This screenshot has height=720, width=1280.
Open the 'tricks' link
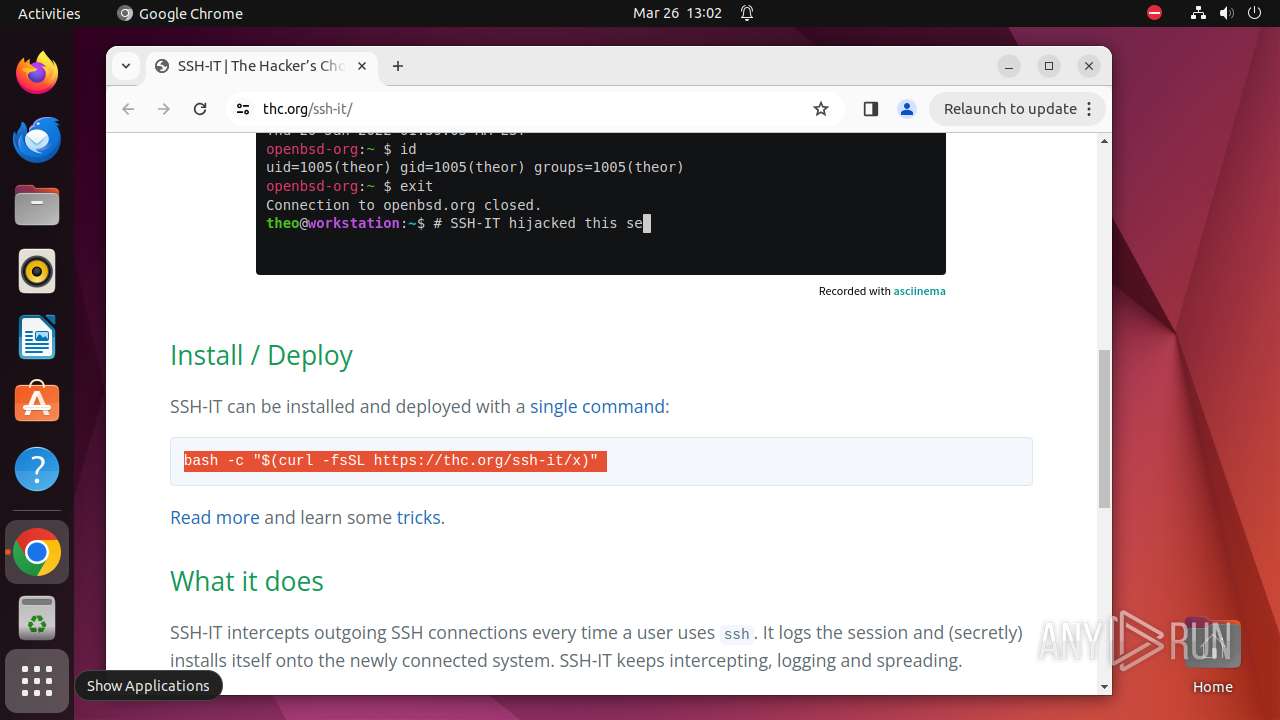[x=418, y=517]
